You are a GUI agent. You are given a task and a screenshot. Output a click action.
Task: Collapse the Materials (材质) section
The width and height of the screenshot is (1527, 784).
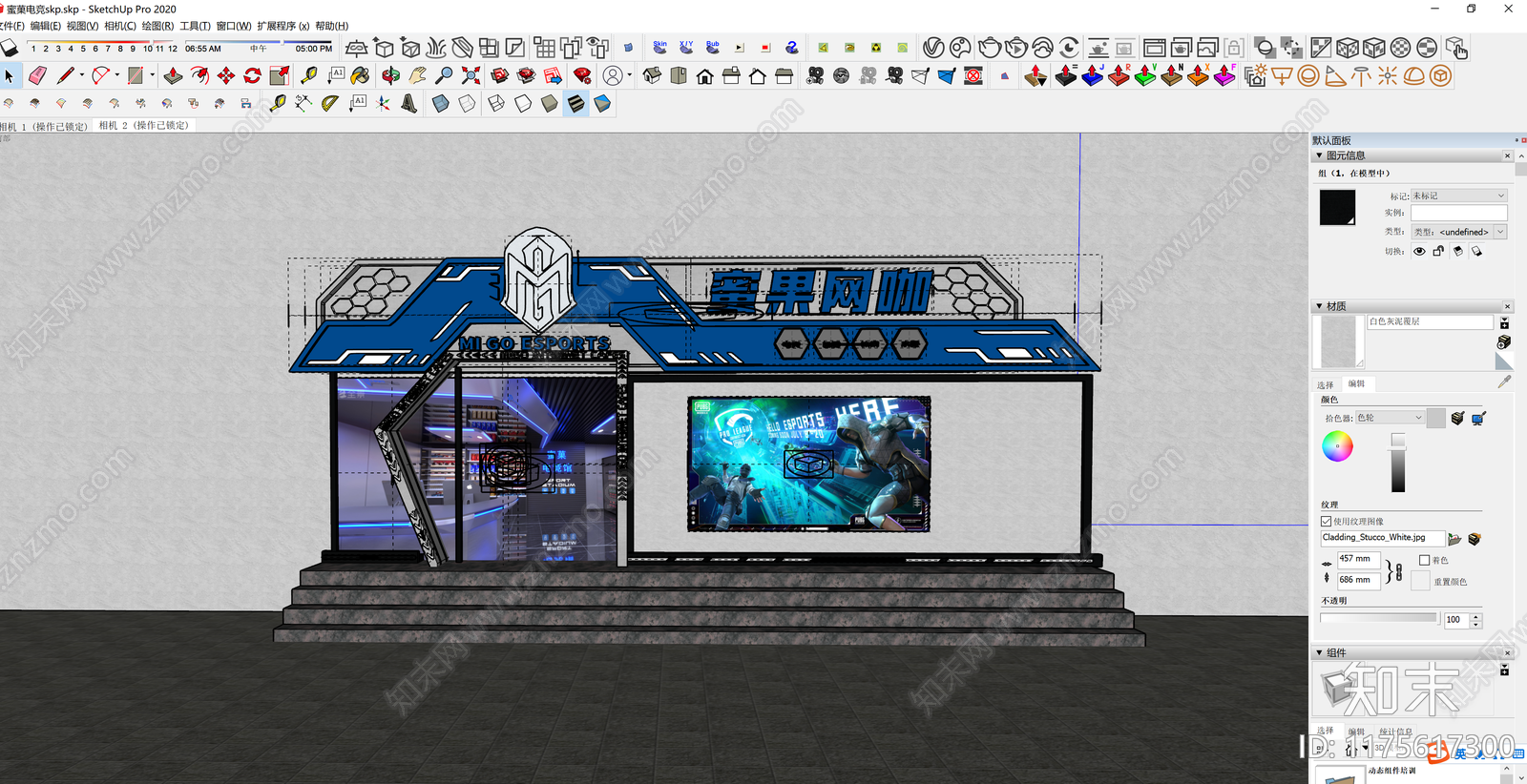point(1319,306)
